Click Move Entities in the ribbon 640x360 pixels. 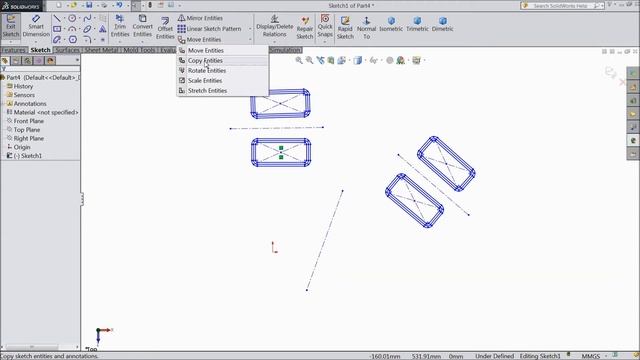coord(200,40)
